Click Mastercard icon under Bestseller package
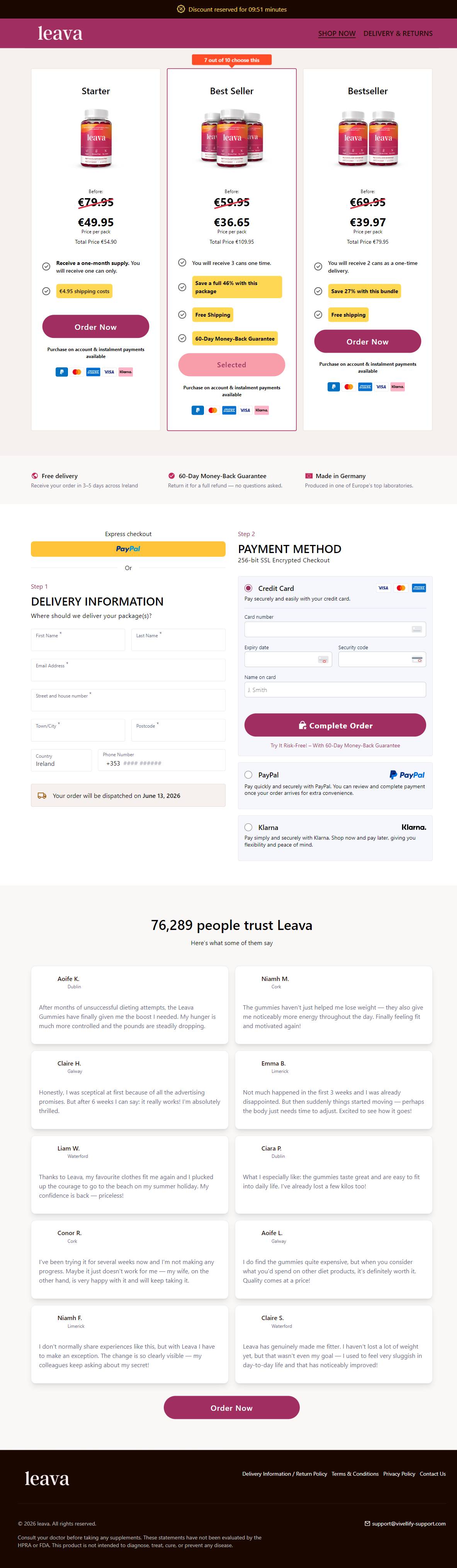 pyautogui.click(x=349, y=387)
